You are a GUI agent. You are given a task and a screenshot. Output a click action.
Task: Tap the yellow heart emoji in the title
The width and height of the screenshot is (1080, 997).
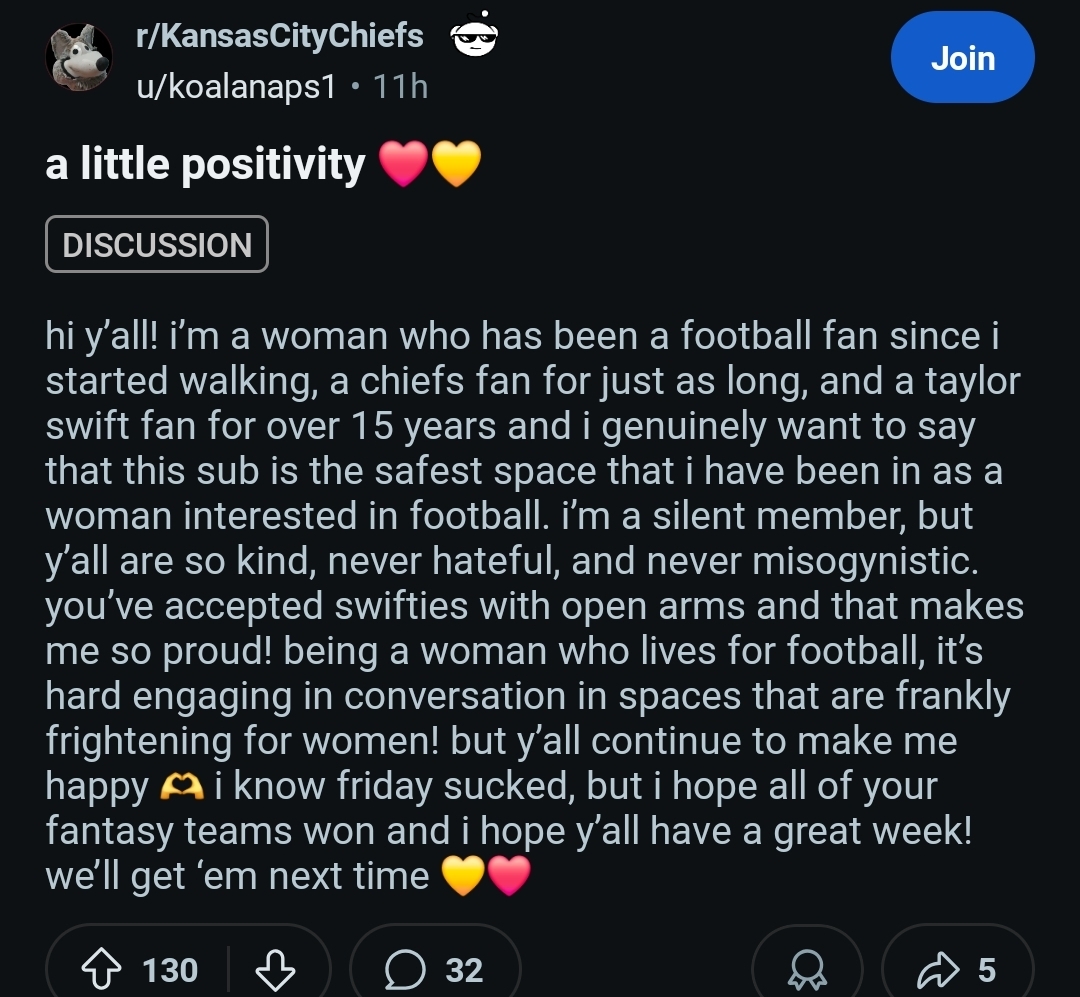456,164
